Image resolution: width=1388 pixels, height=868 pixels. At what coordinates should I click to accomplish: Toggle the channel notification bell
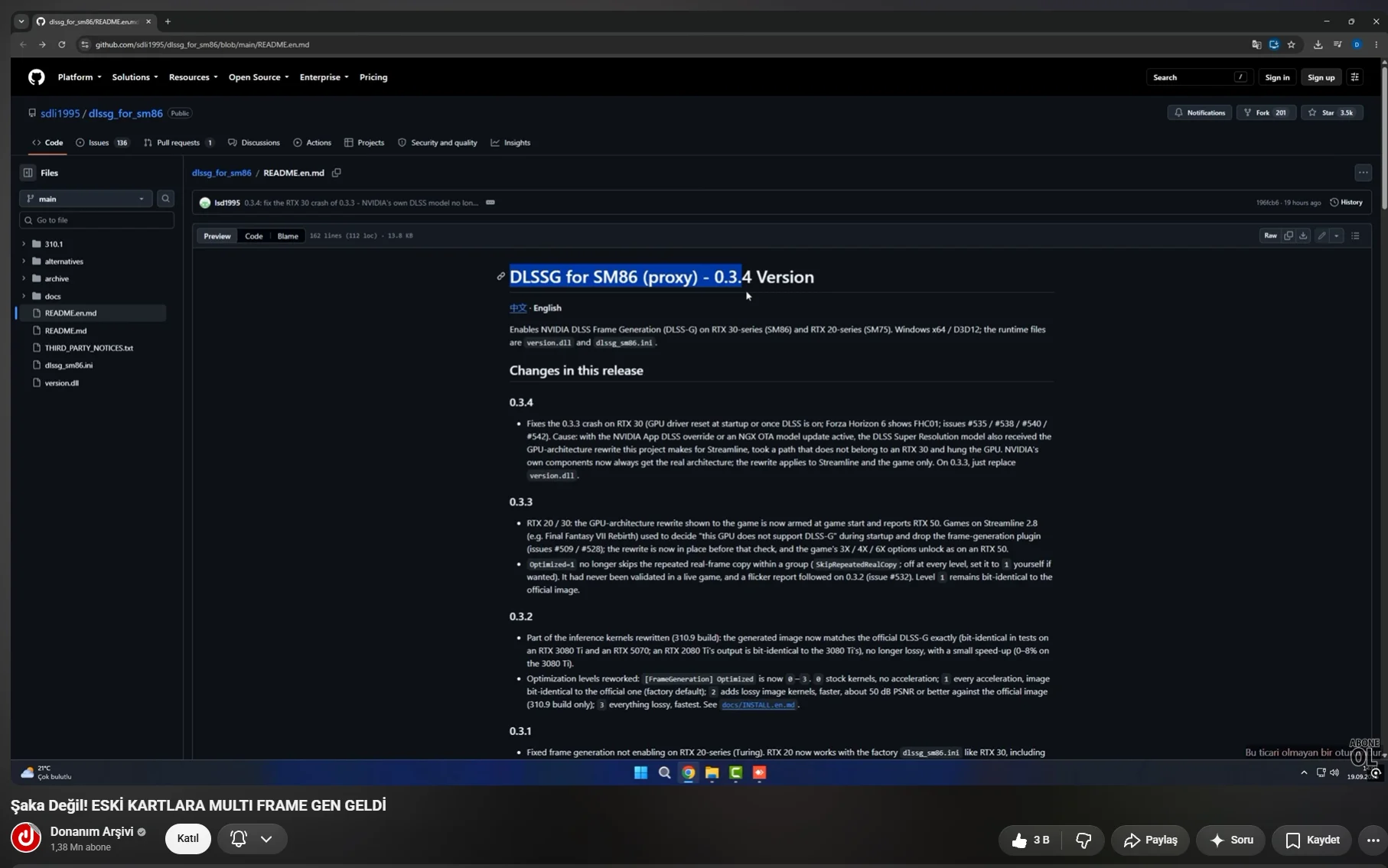pos(239,838)
